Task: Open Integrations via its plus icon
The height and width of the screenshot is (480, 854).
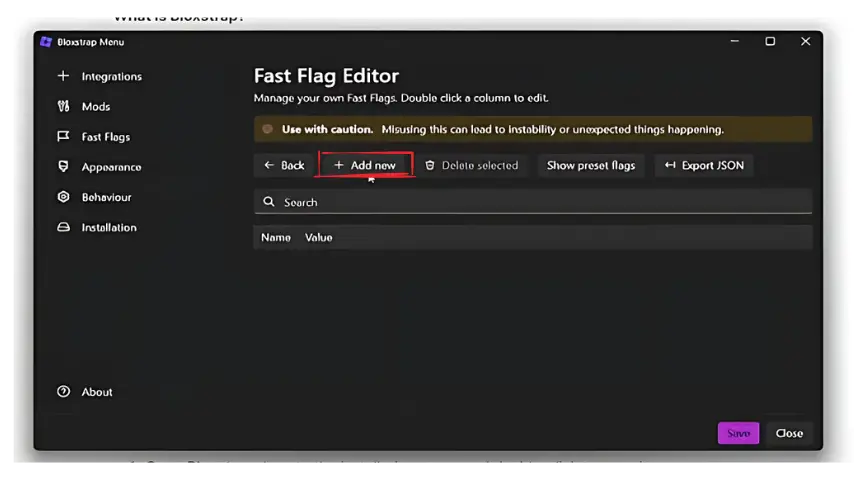Action: coord(64,76)
